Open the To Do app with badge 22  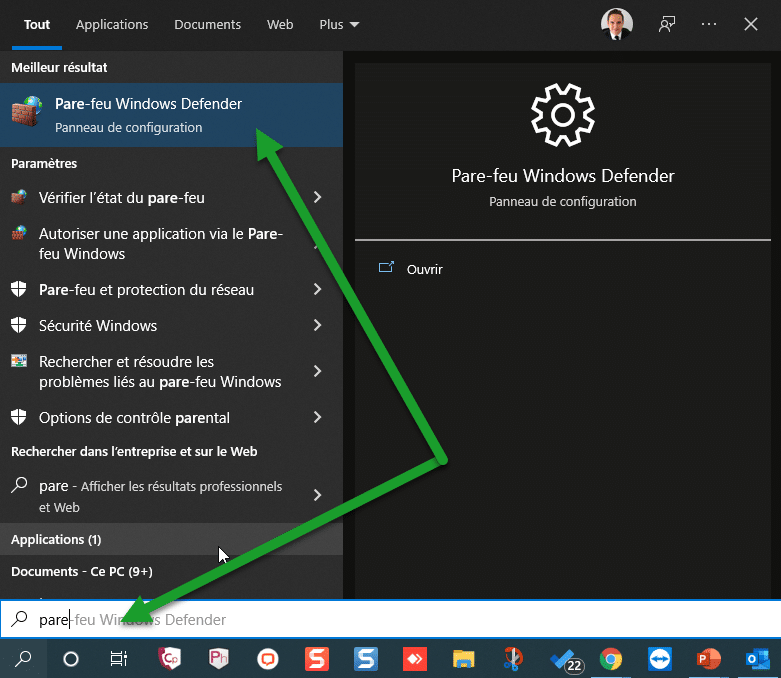pyautogui.click(x=565, y=661)
